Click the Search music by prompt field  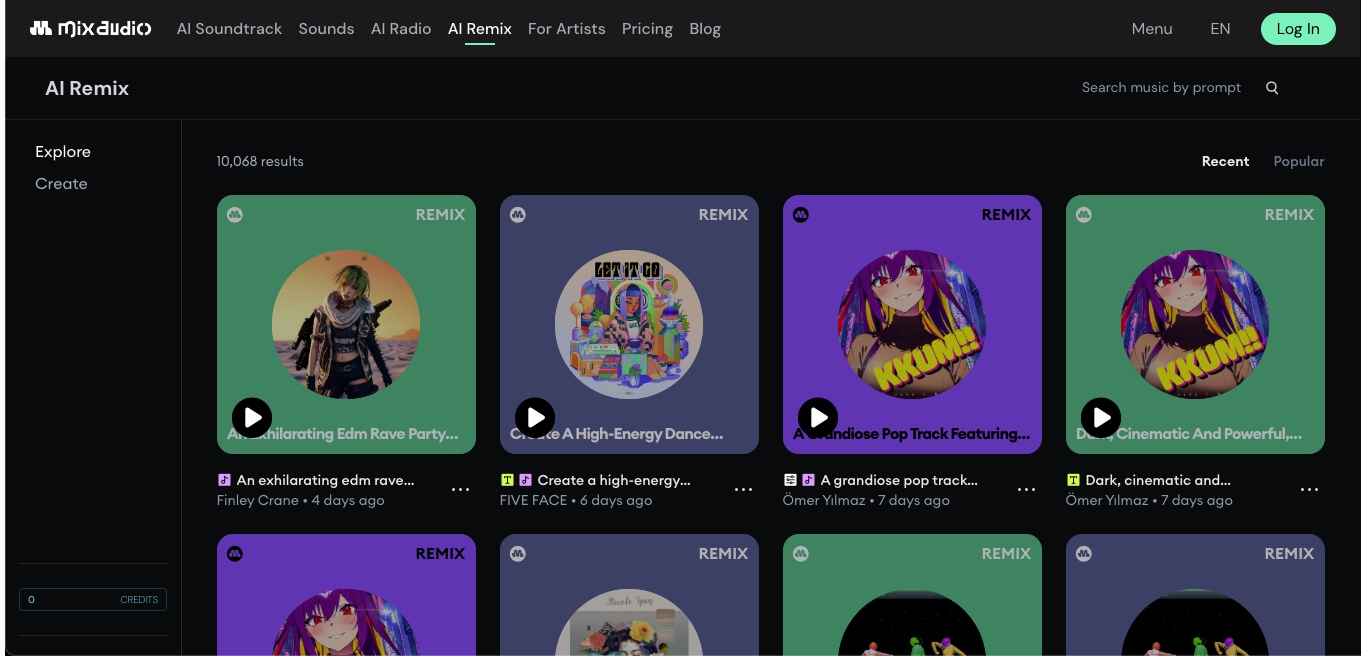point(1160,88)
